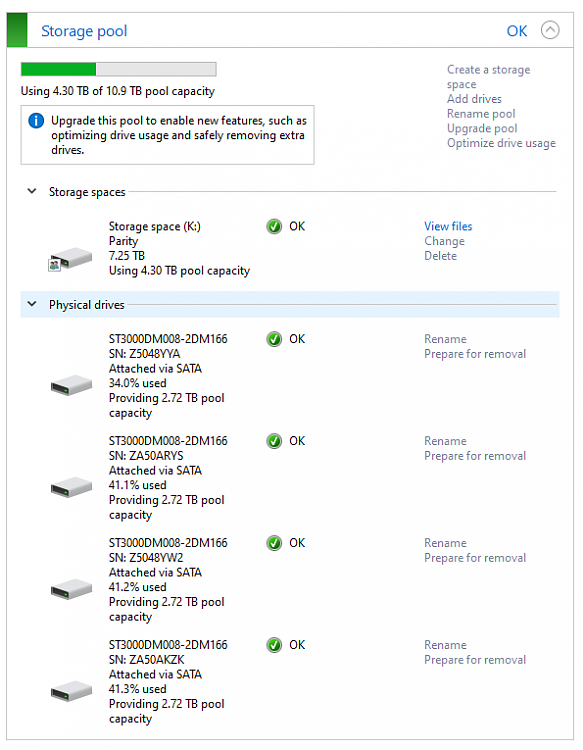The width and height of the screenshot is (583, 750).
Task: Open View files for Storage space (K:)
Action: tap(448, 226)
